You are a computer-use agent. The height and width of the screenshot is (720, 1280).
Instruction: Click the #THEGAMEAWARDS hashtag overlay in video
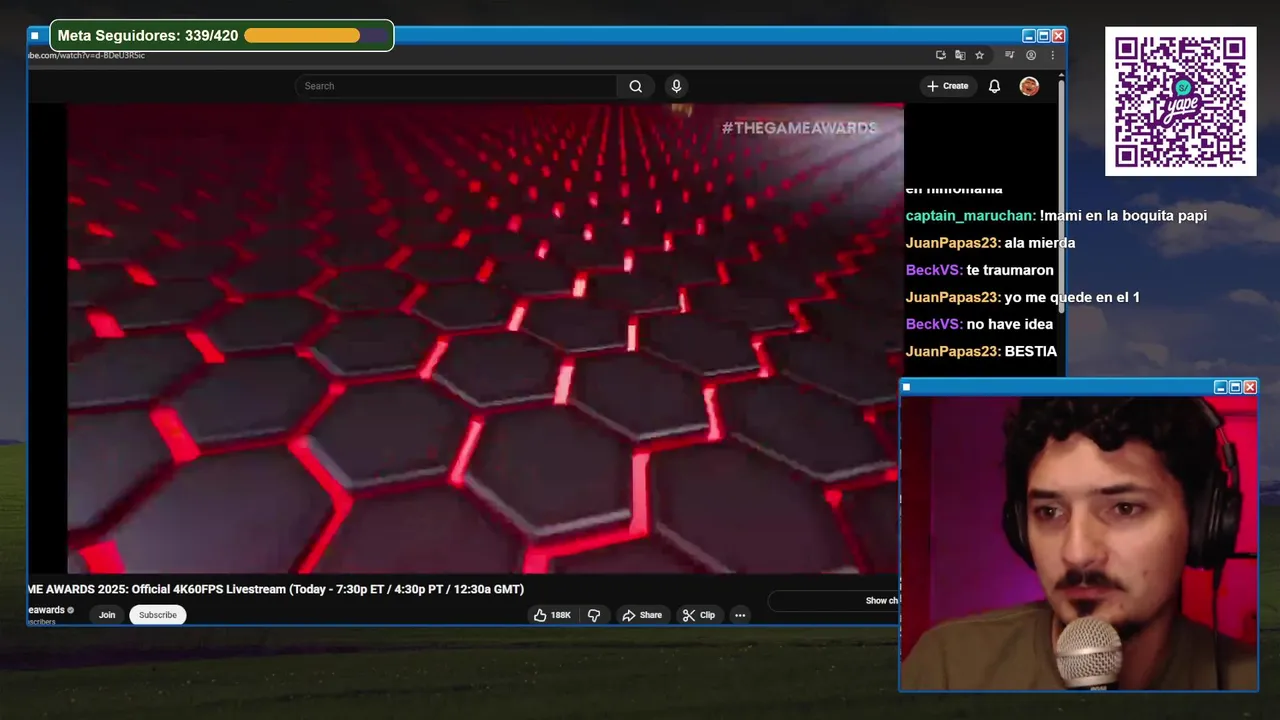[799, 127]
